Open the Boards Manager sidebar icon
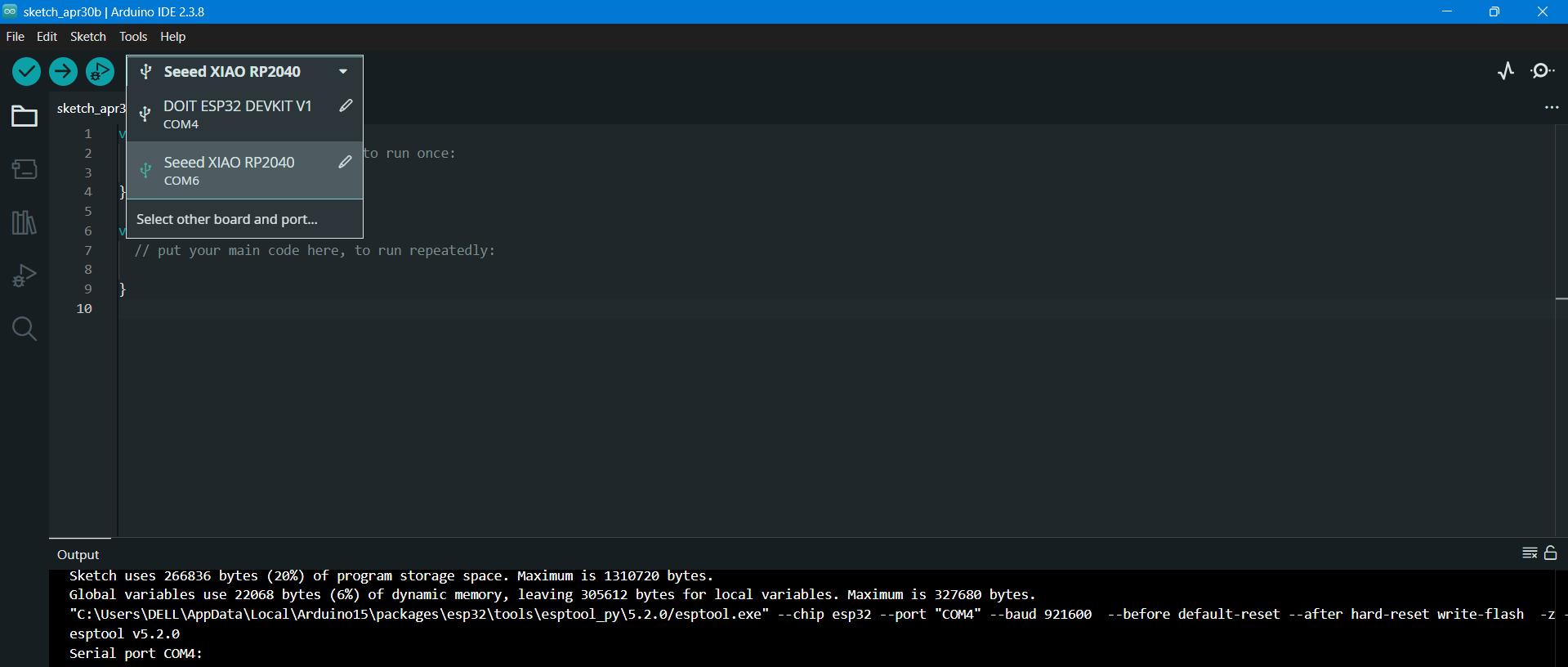The image size is (1568, 667). click(25, 169)
